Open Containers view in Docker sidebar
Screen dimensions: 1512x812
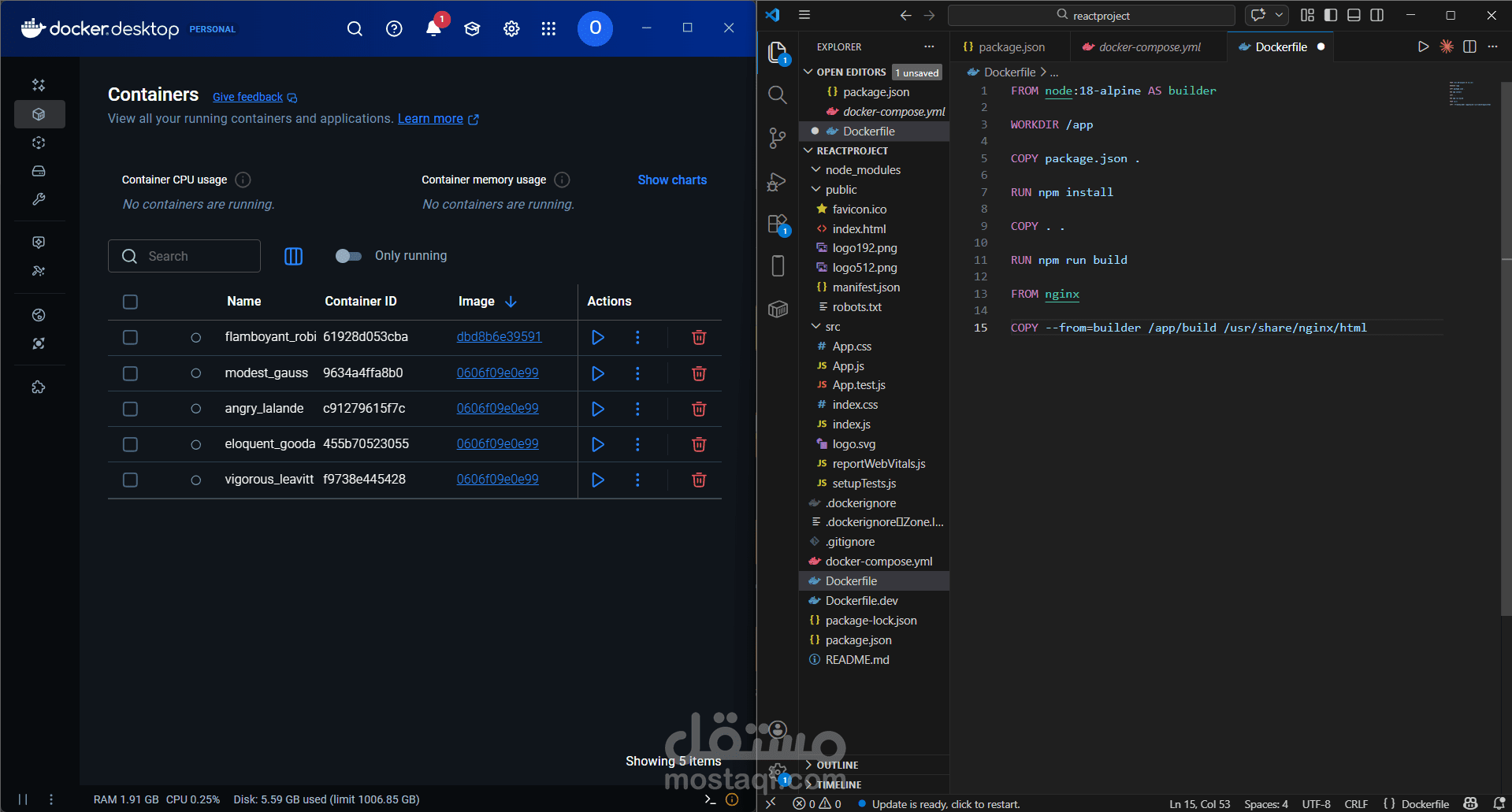[x=39, y=114]
